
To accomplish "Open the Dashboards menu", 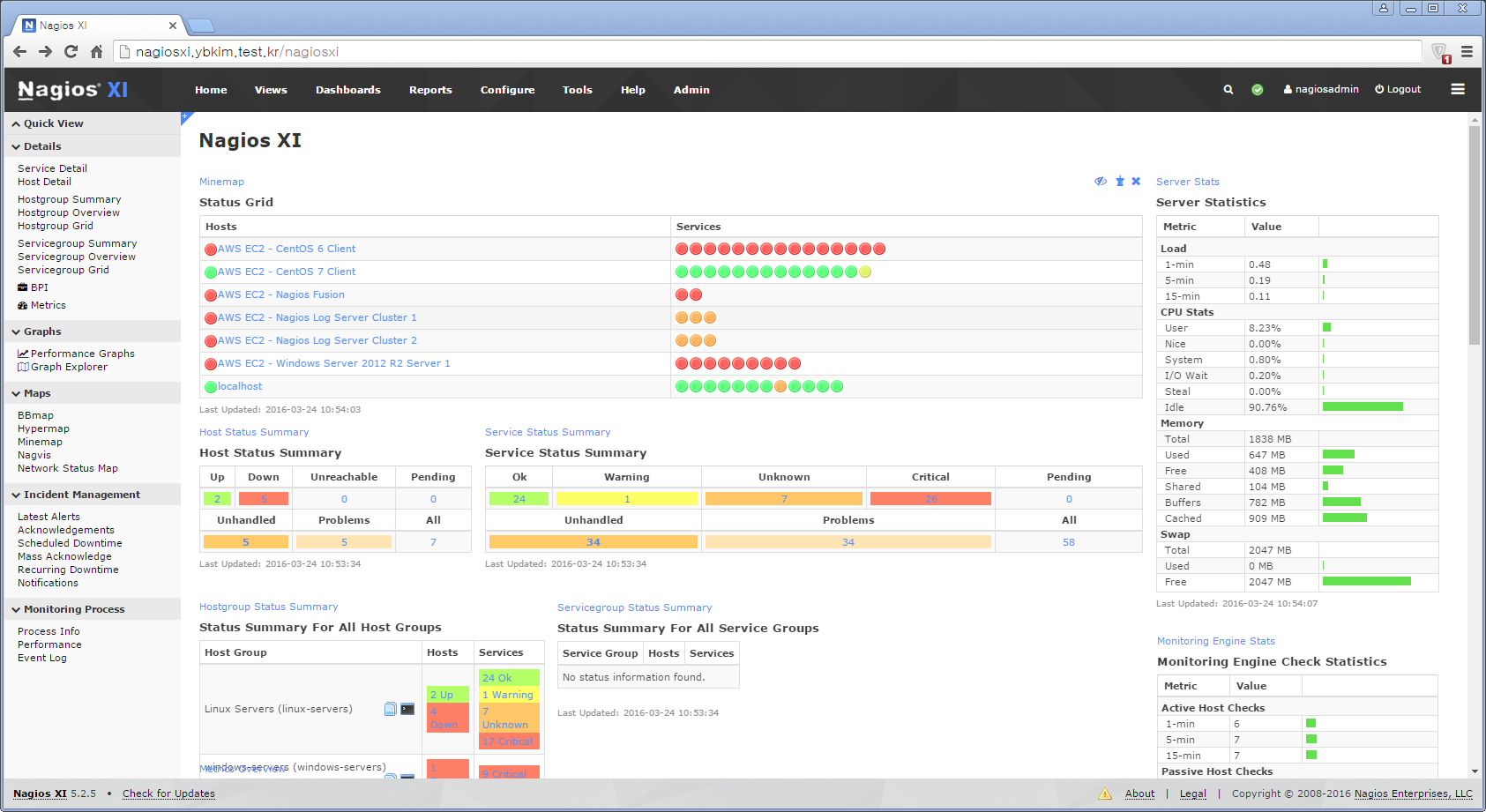I will pos(348,90).
